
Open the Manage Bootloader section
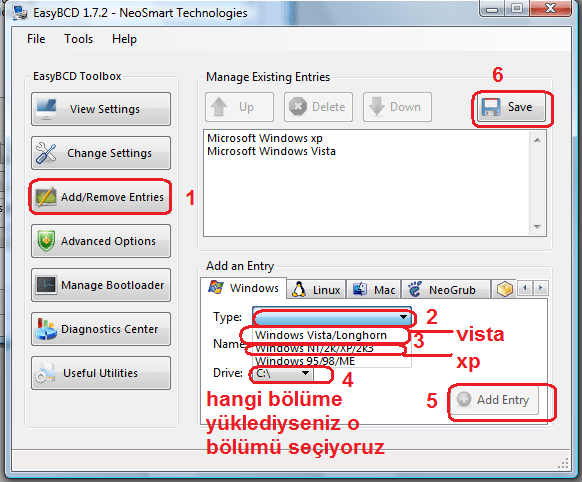tap(101, 285)
